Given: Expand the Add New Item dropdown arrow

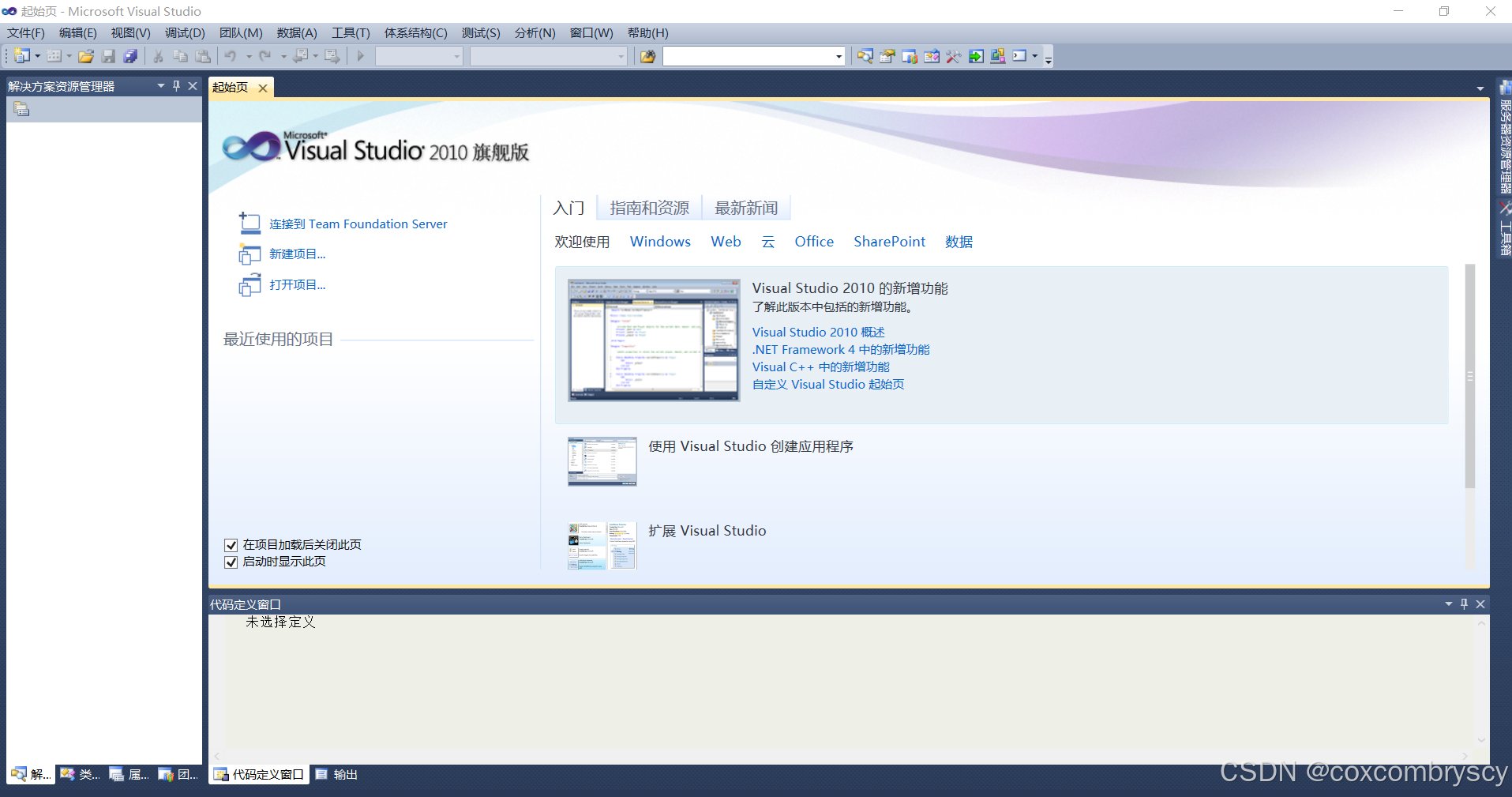Looking at the screenshot, I should [69, 56].
